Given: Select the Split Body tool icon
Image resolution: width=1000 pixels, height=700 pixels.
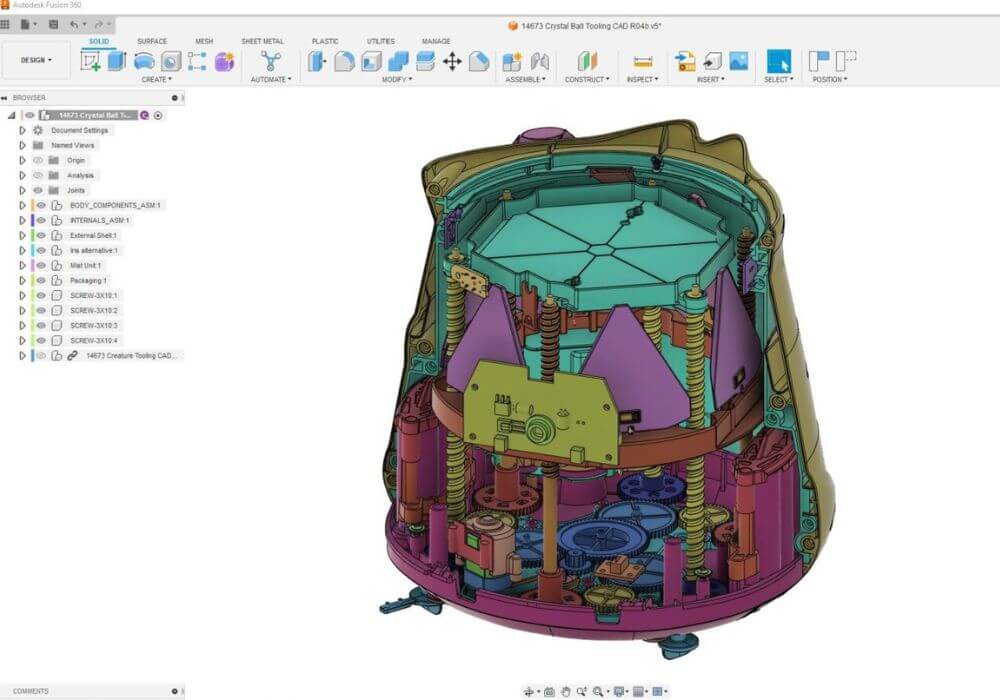Looking at the screenshot, I should (x=425, y=61).
